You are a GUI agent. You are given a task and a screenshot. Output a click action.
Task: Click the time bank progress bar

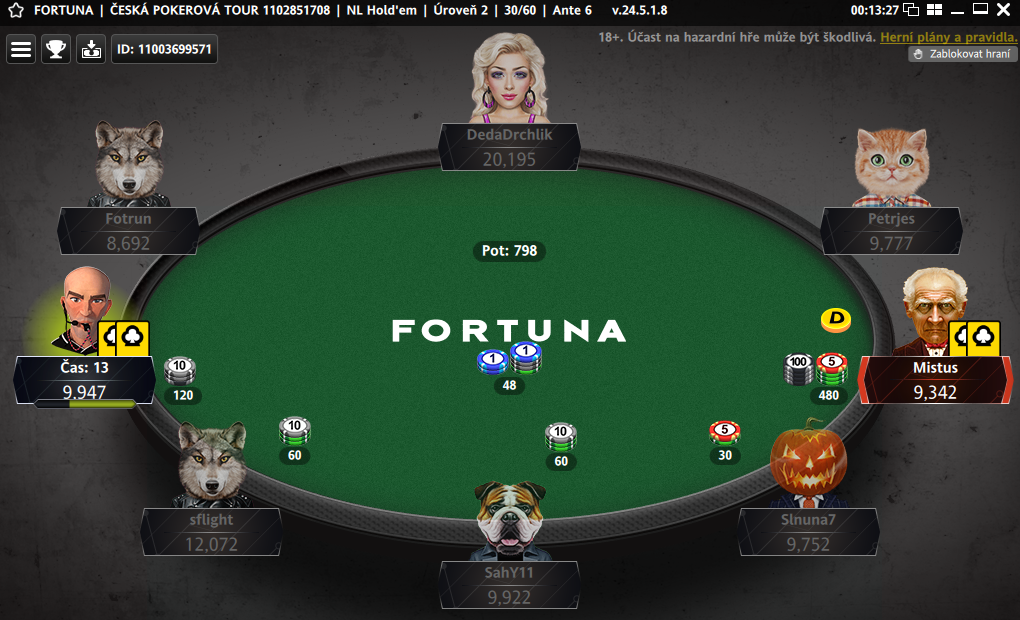coord(85,404)
